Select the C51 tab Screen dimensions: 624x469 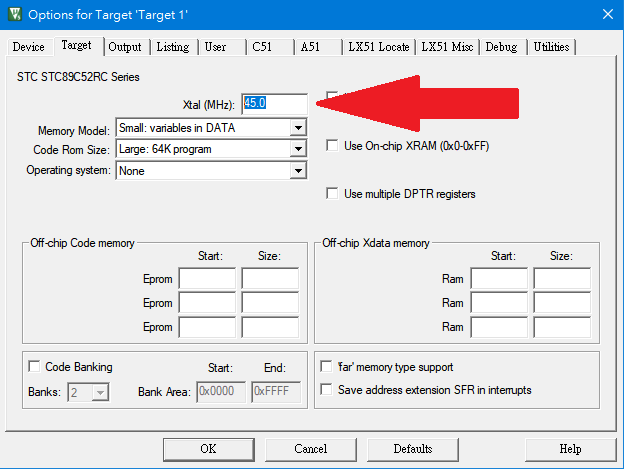tap(262, 47)
